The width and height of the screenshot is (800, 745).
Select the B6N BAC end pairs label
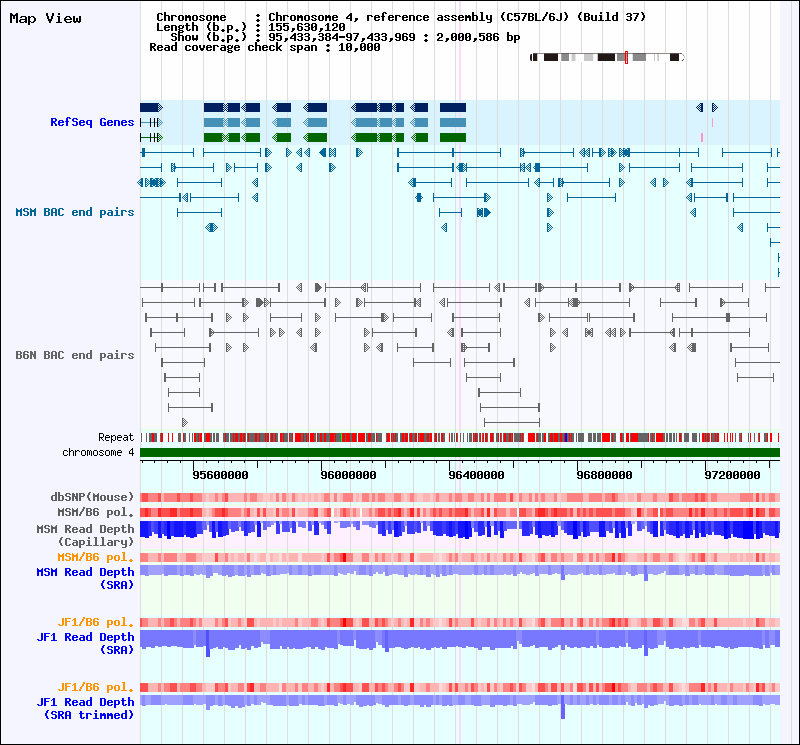[x=74, y=355]
